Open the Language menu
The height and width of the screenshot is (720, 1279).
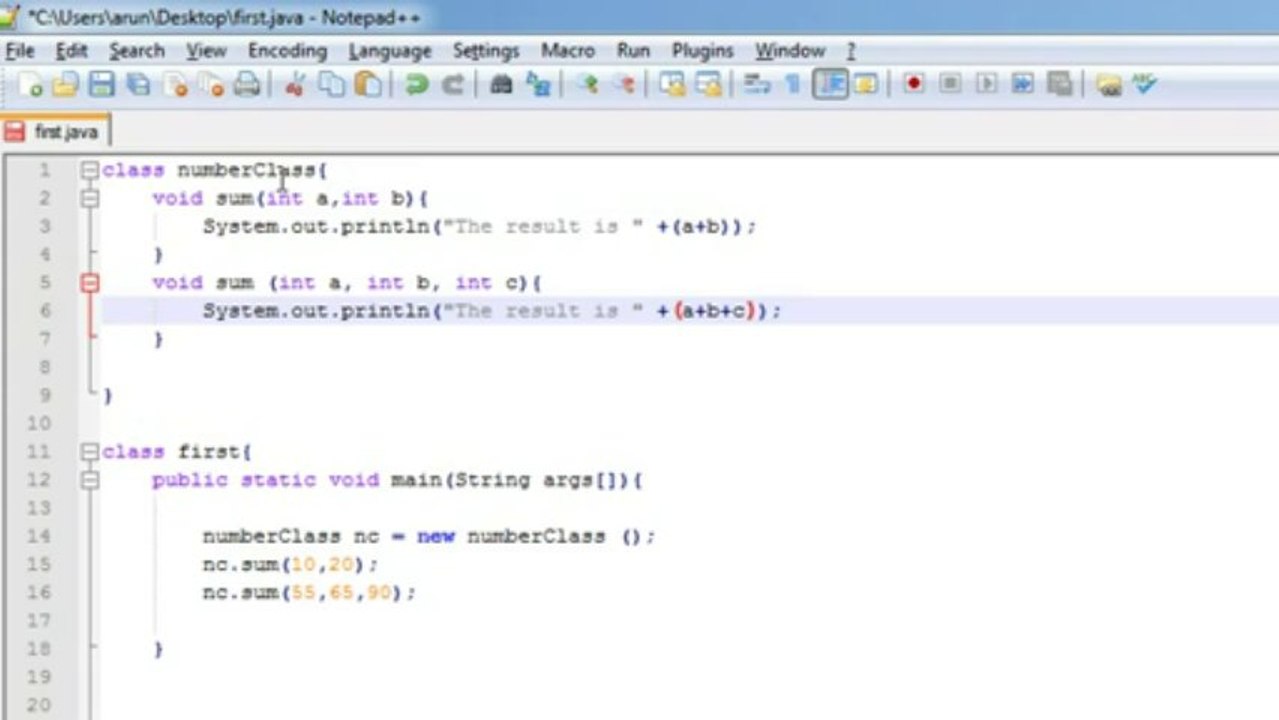pos(390,51)
